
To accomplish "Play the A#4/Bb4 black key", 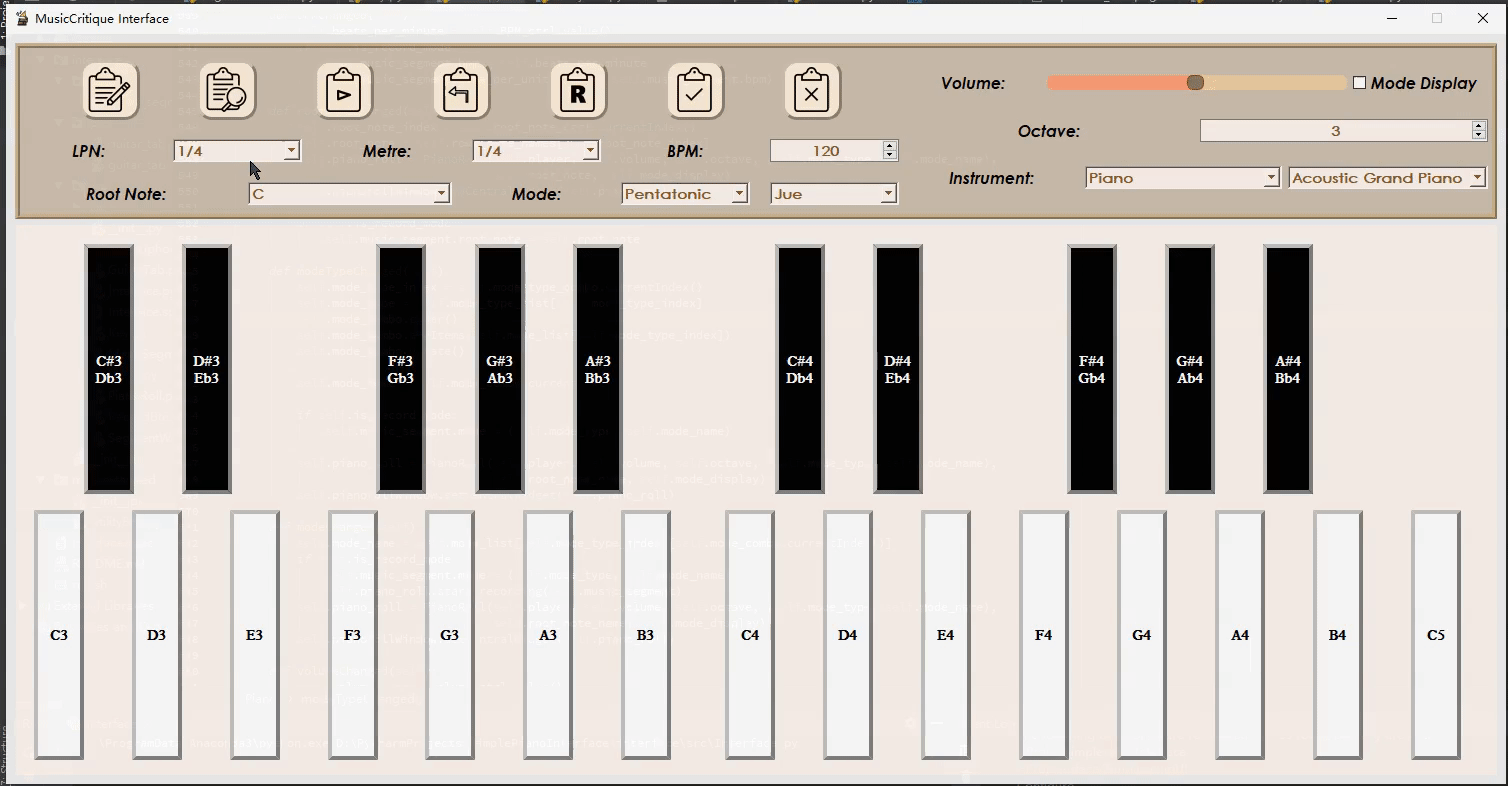I will [1288, 369].
